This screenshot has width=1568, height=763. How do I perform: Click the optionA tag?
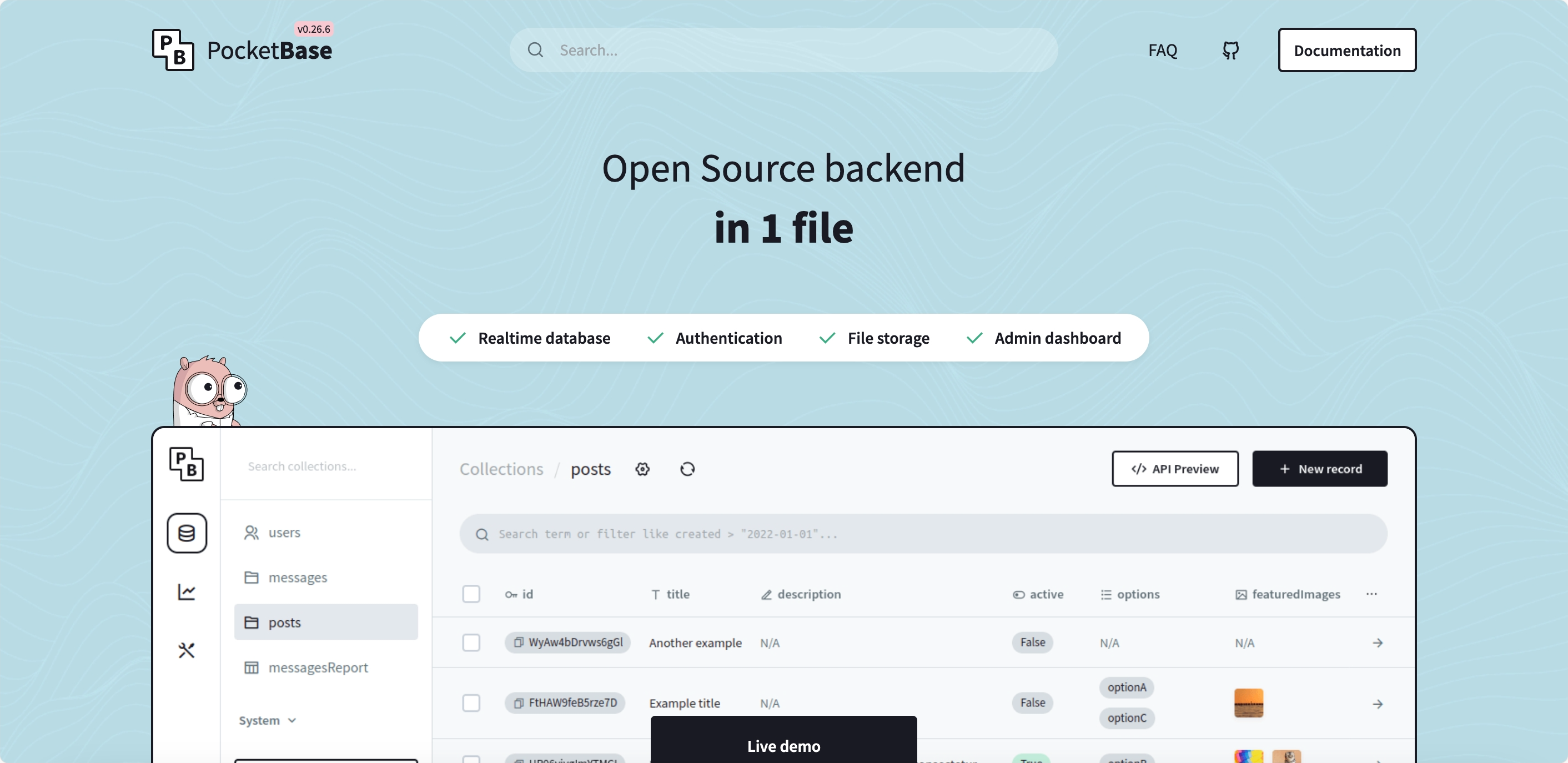pos(1127,687)
